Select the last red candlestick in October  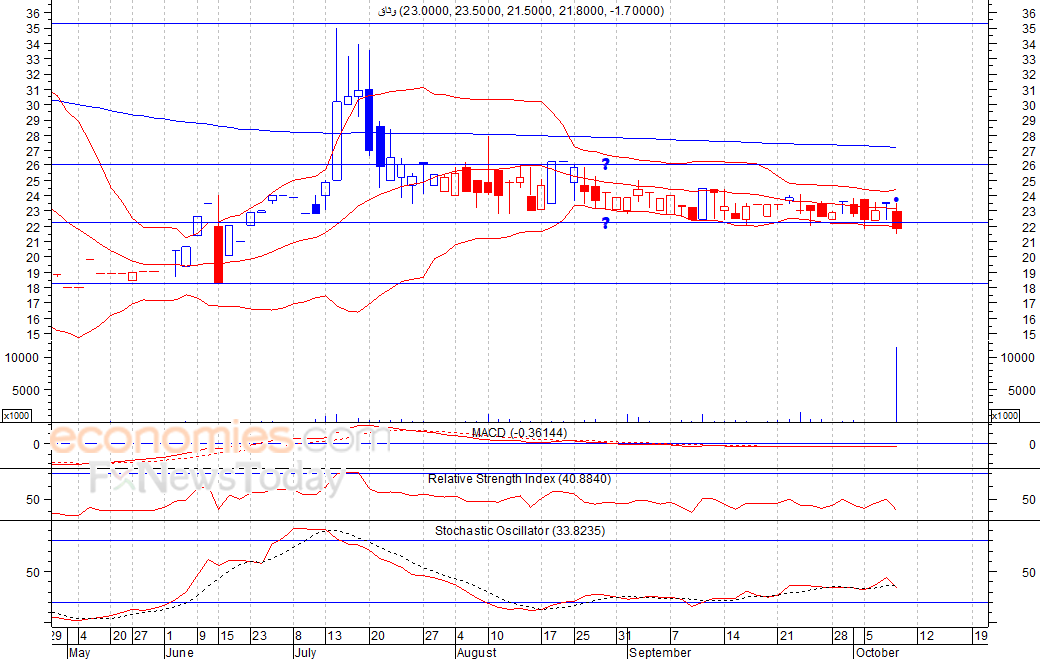point(897,220)
